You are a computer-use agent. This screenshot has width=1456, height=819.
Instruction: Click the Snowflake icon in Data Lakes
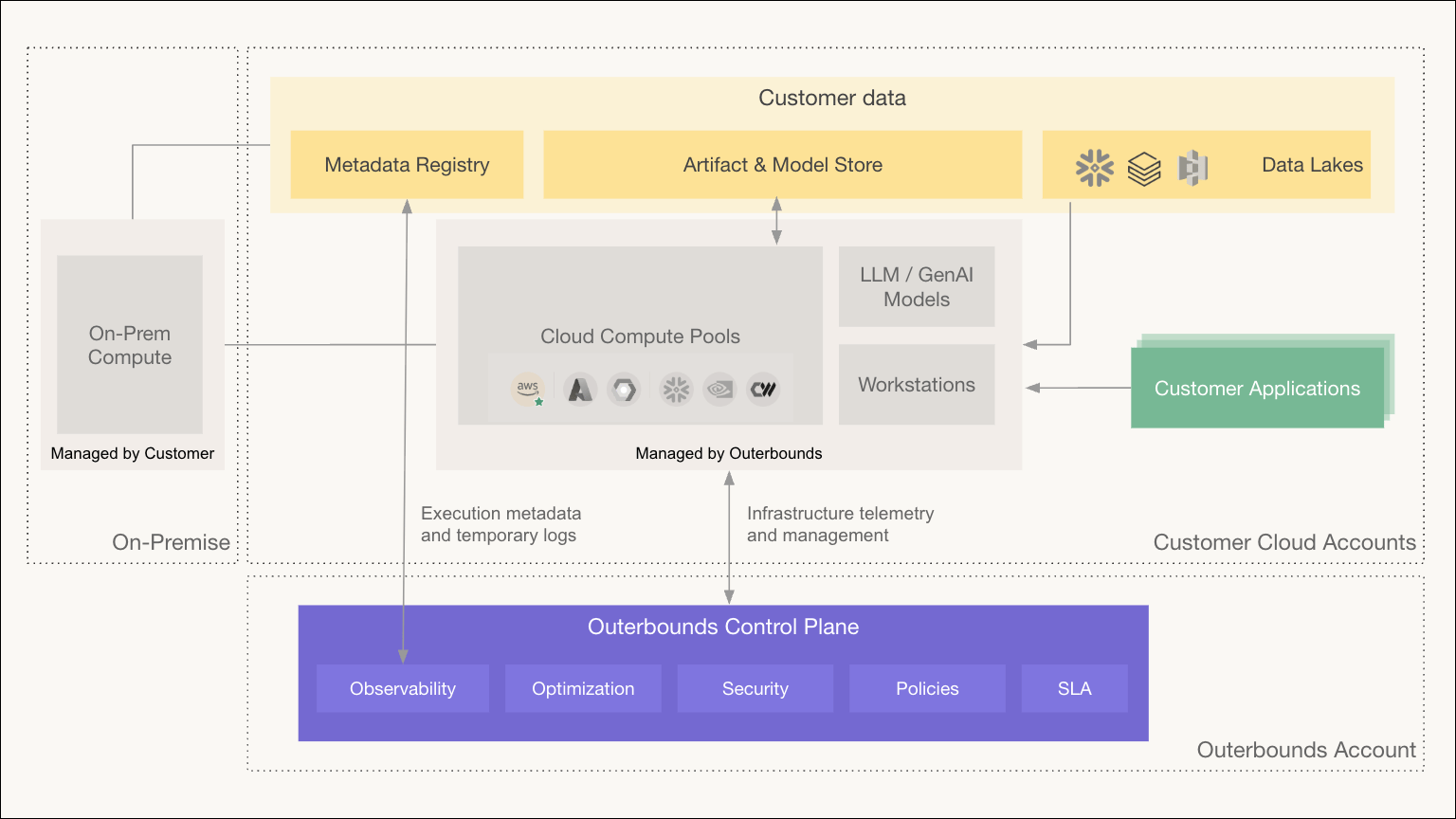1095,168
